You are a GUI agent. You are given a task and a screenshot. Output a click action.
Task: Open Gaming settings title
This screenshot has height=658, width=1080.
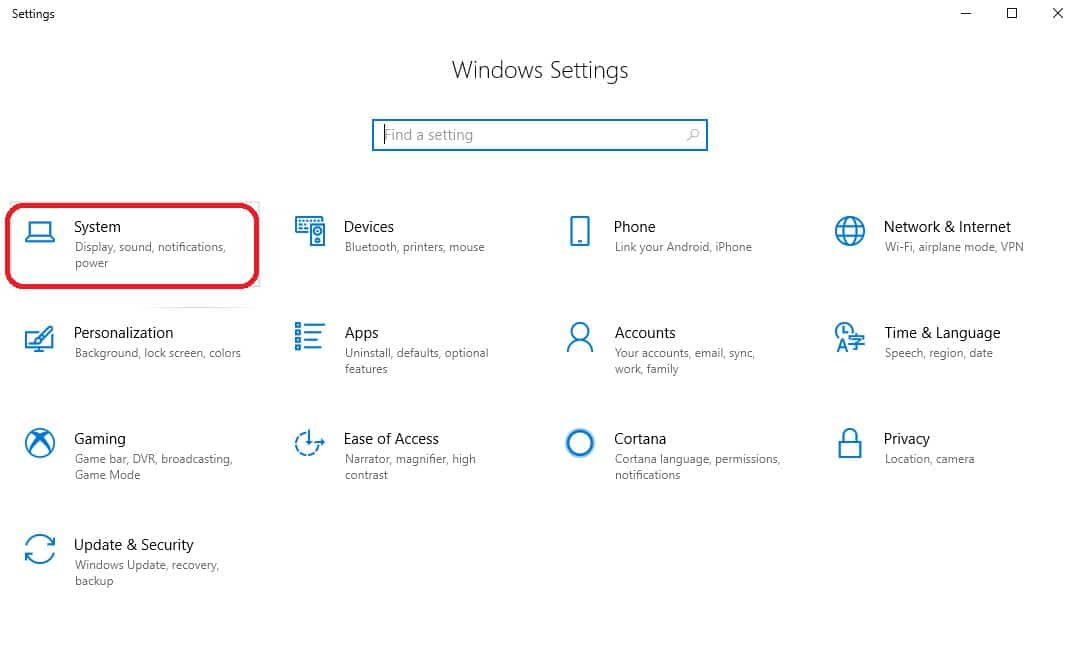100,439
